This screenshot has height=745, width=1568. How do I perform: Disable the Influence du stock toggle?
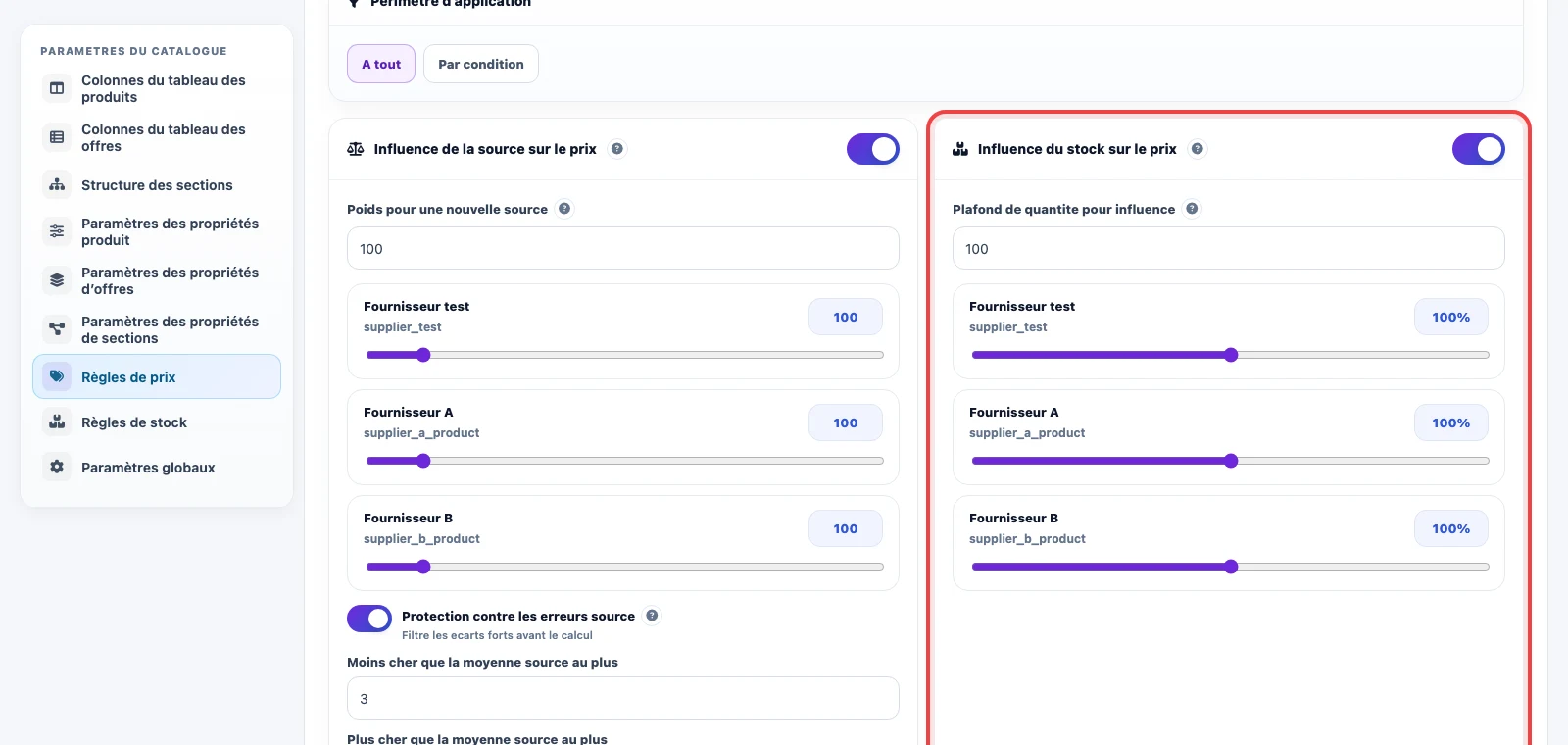pos(1479,149)
